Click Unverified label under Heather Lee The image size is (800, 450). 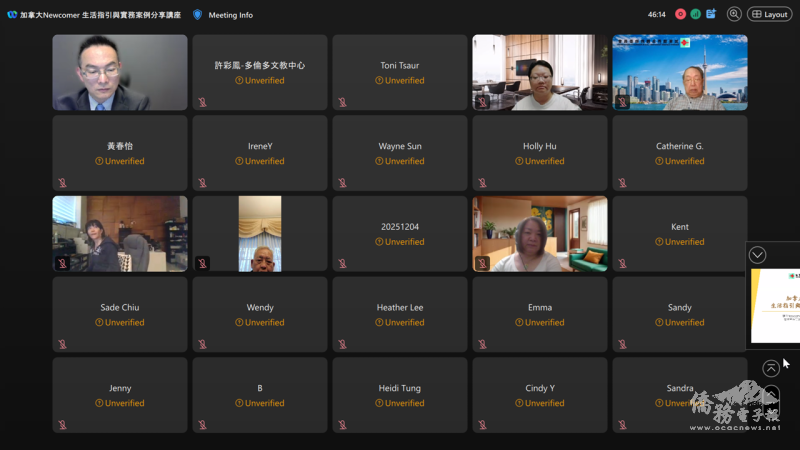point(400,323)
